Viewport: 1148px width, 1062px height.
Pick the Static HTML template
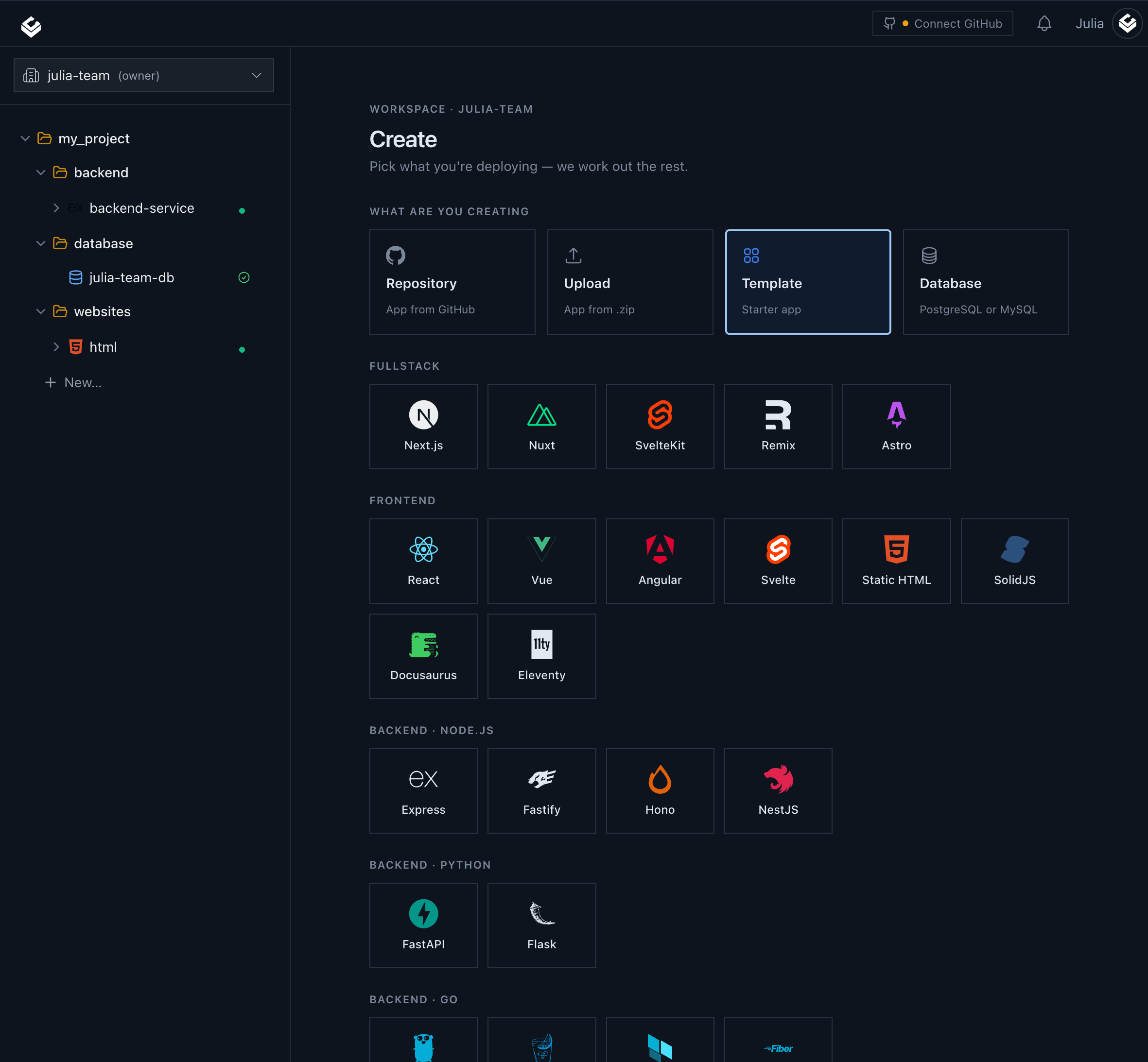coord(896,561)
